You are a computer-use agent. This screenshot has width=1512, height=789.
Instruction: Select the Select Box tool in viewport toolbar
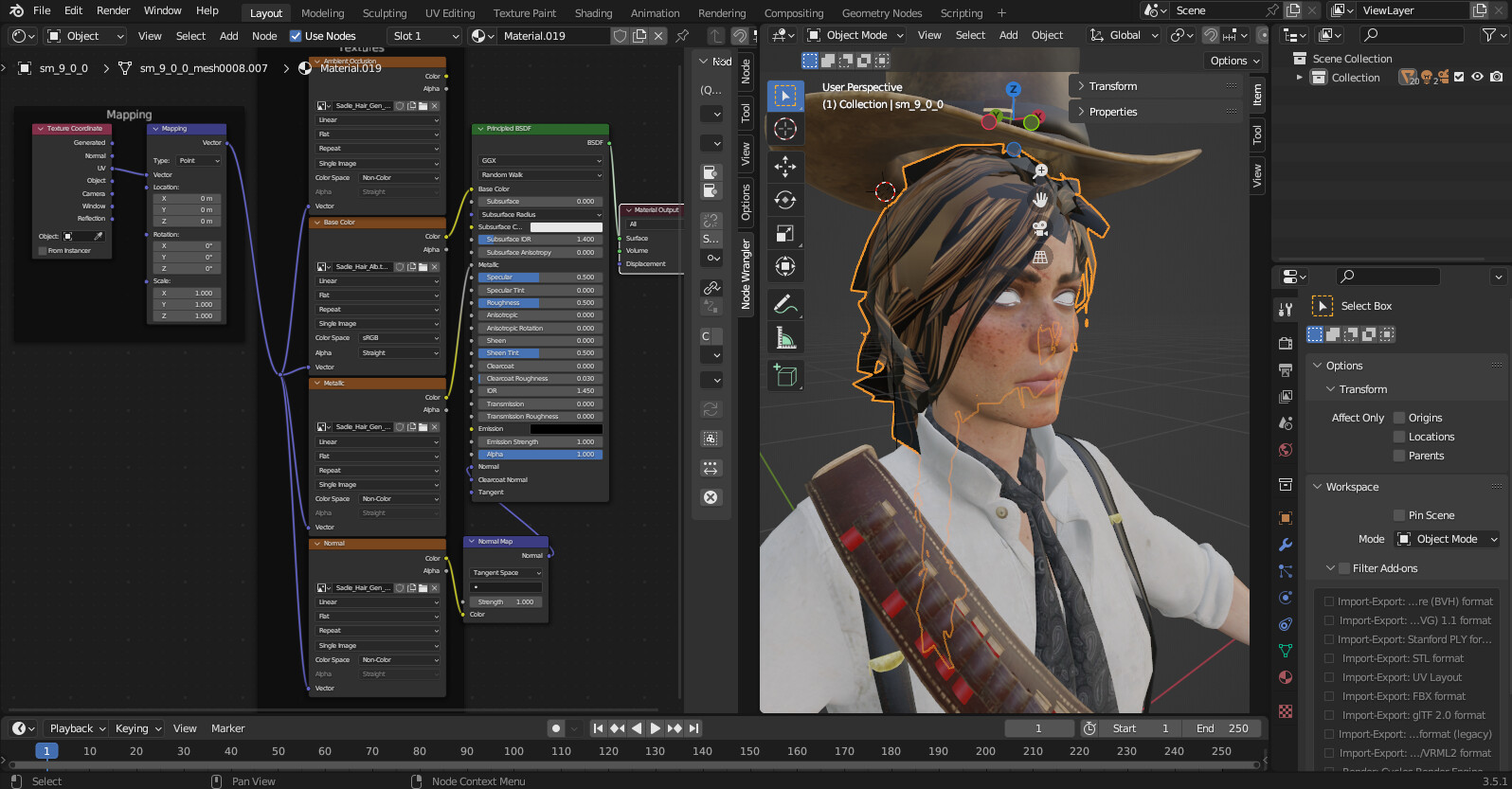point(785,96)
